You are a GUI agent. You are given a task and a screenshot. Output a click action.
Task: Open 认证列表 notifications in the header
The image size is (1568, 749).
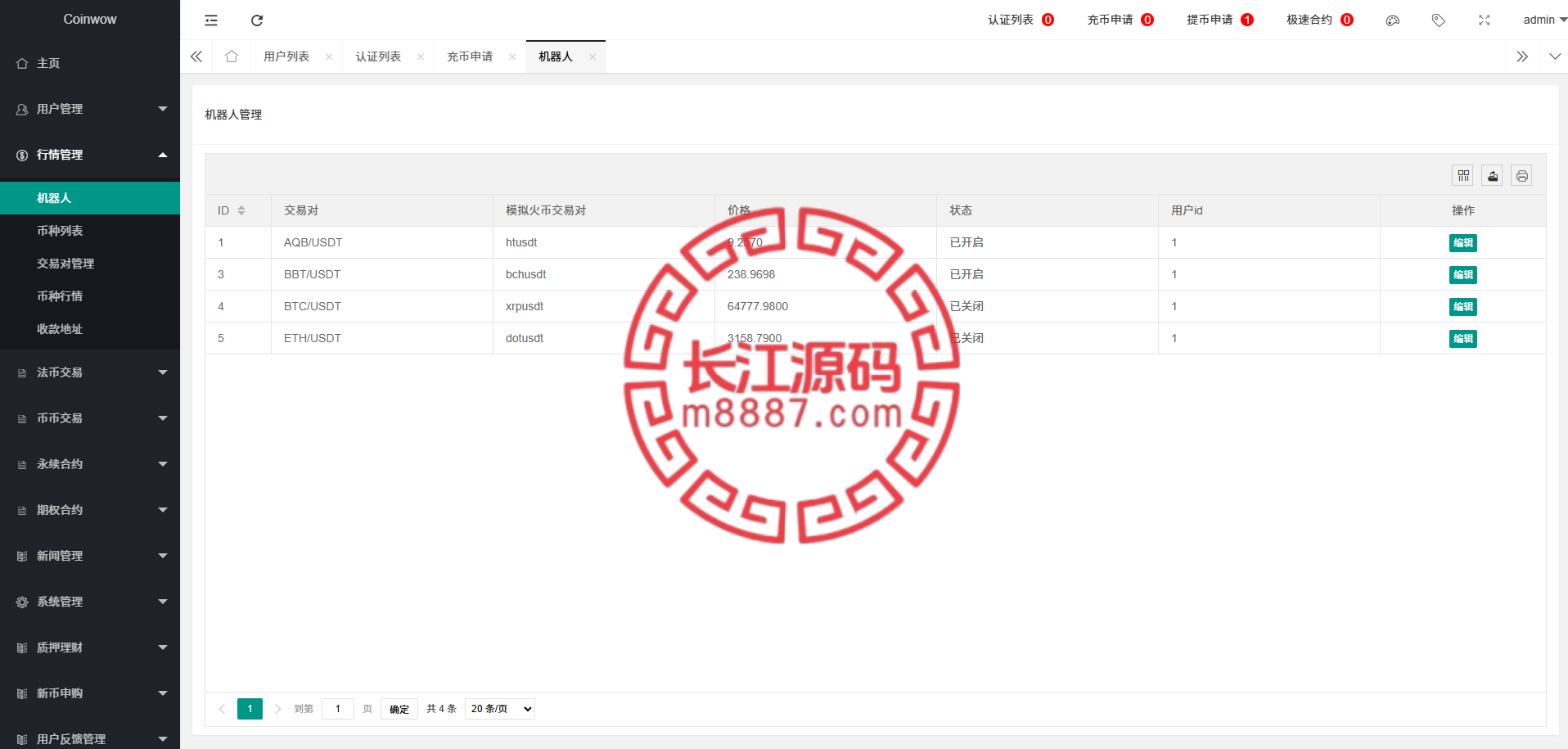[x=1021, y=20]
